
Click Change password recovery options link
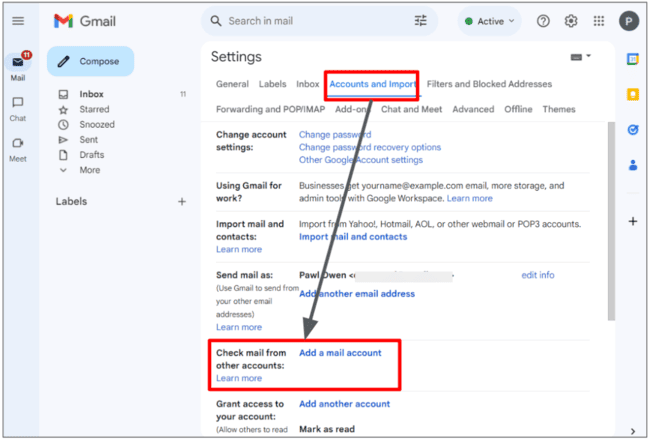pos(370,148)
